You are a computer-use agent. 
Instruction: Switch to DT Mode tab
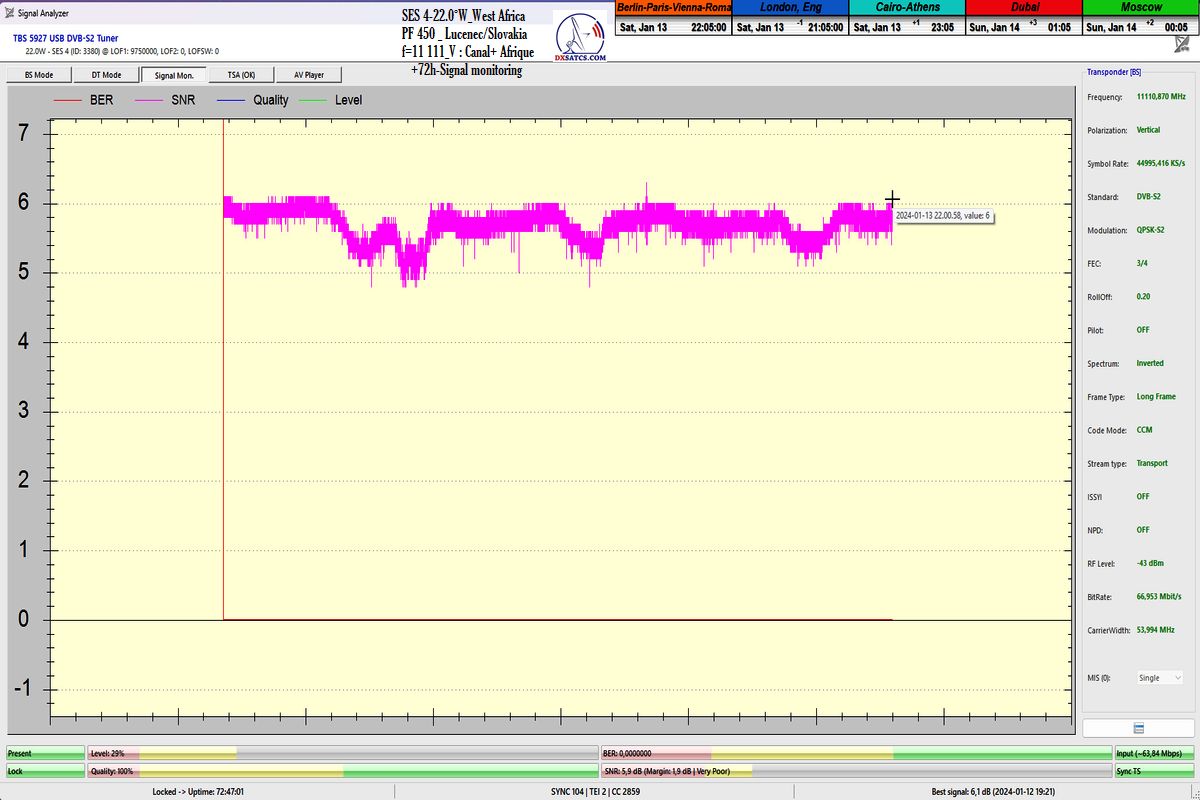pyautogui.click(x=107, y=75)
